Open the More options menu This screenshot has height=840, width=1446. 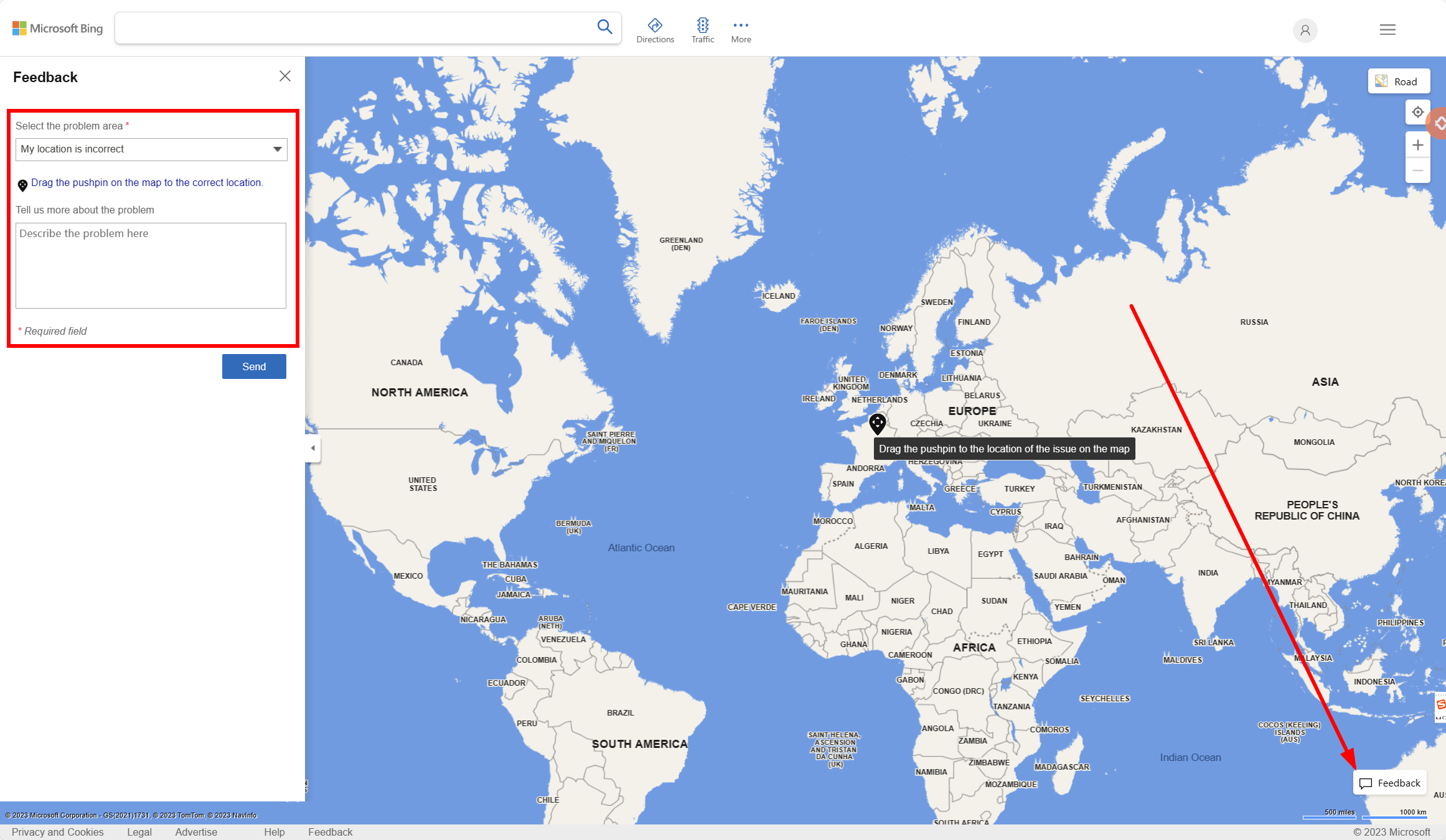[741, 30]
